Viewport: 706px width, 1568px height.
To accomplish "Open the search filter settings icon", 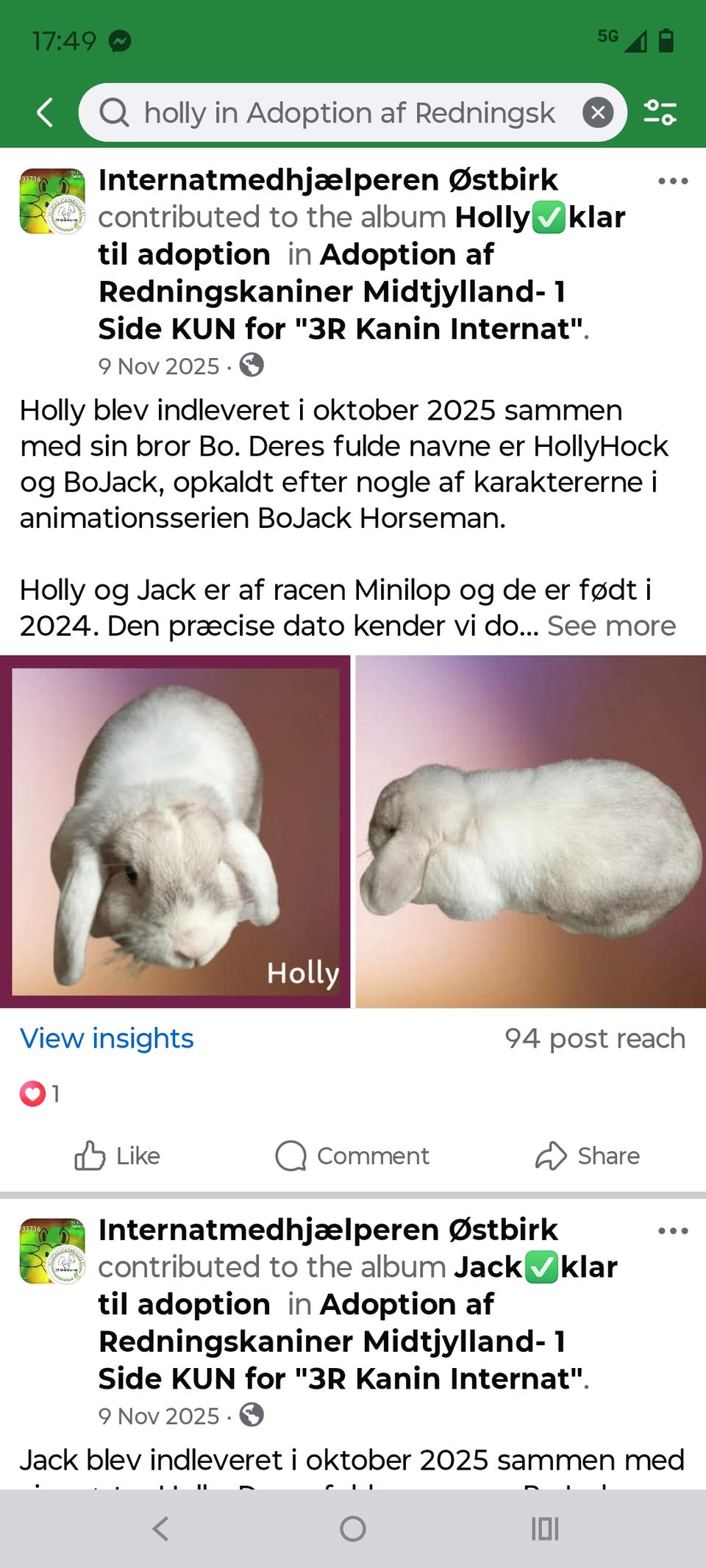I will click(x=660, y=112).
